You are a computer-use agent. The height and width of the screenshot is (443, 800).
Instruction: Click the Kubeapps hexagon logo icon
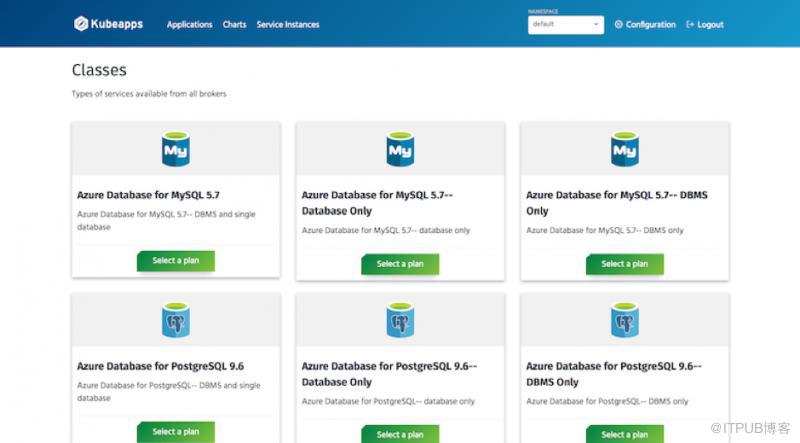[81, 23]
